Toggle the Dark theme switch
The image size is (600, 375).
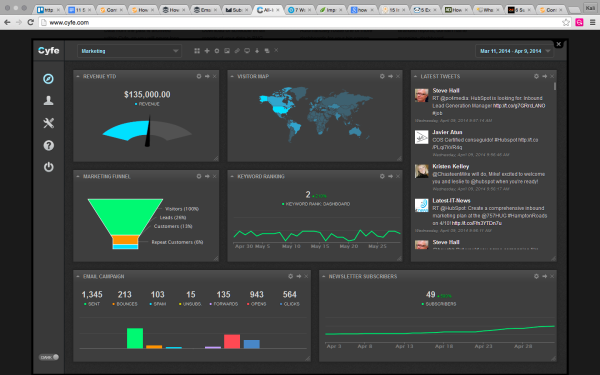(x=49, y=357)
